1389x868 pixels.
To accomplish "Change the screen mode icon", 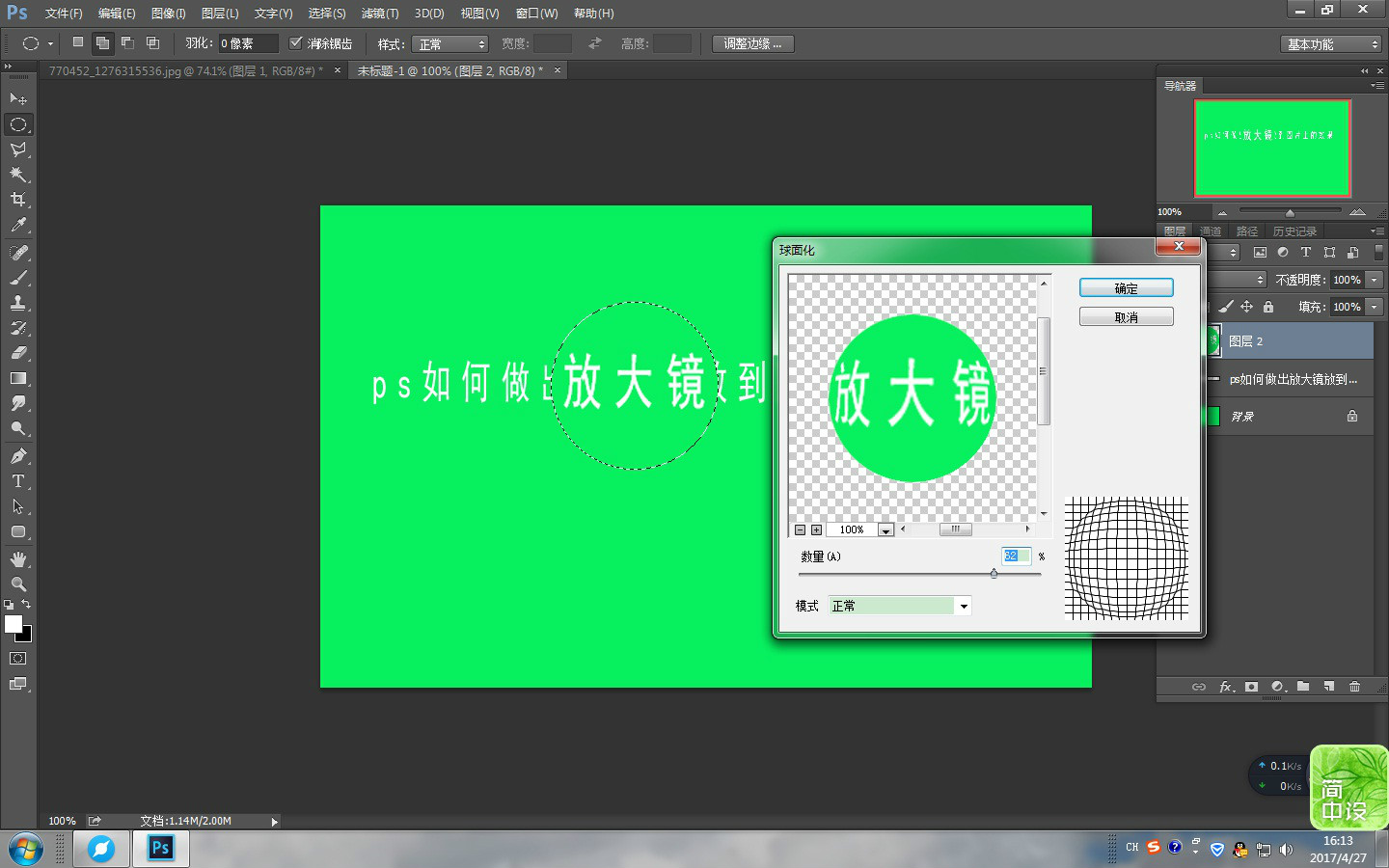I will tap(18, 684).
